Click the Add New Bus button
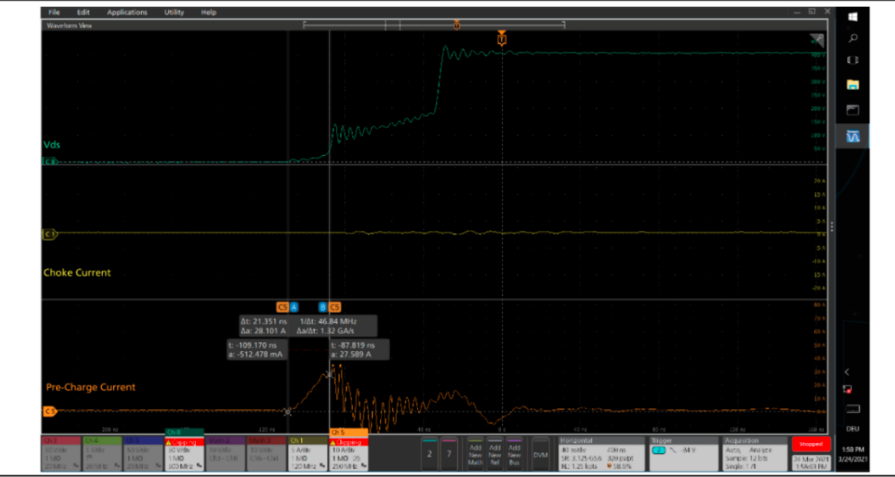 514,454
